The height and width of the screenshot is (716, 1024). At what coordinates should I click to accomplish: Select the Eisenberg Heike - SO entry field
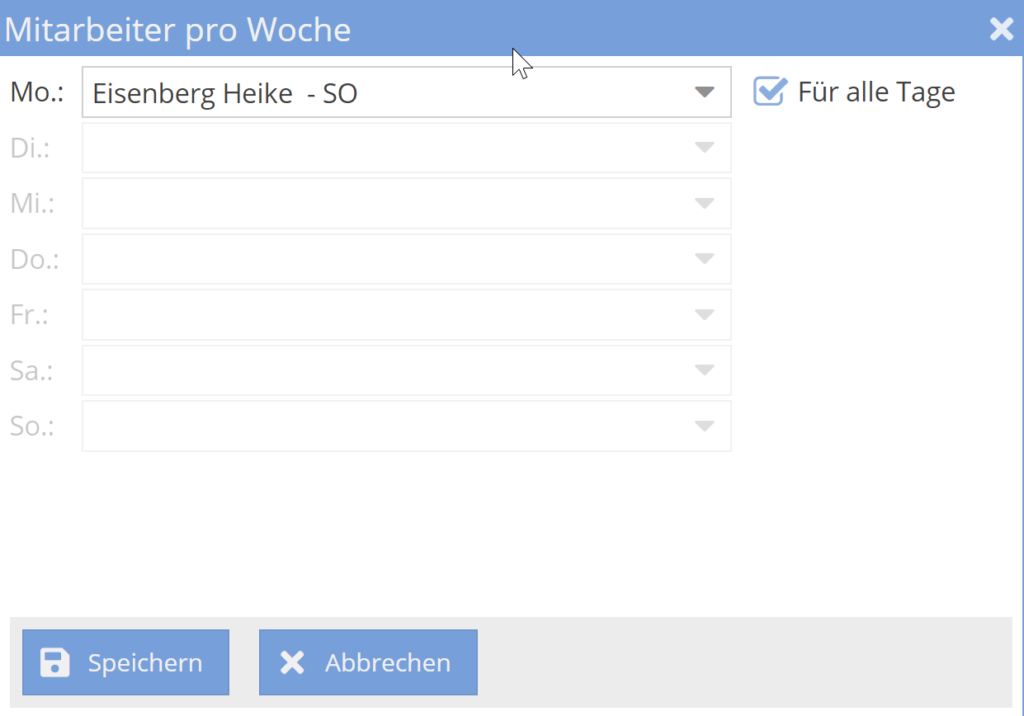pyautogui.click(x=400, y=91)
